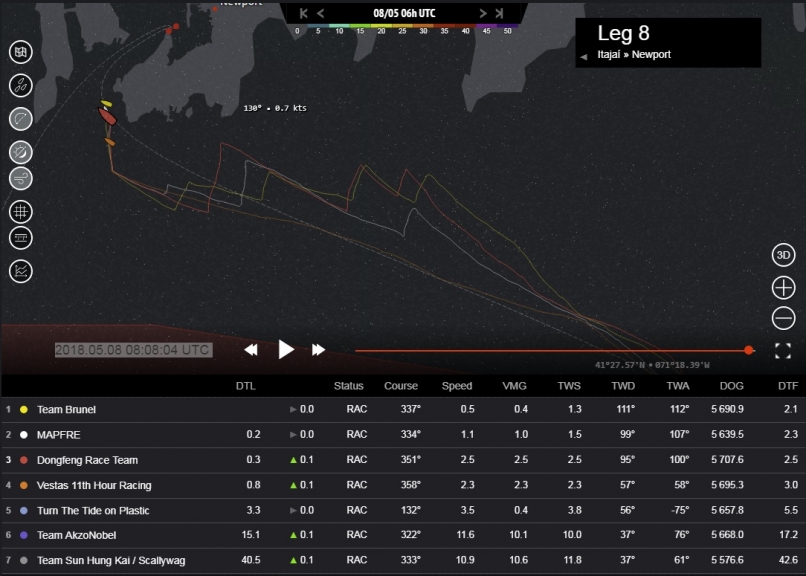Go to previous weather forecast step
The height and width of the screenshot is (576, 806).
tap(320, 13)
